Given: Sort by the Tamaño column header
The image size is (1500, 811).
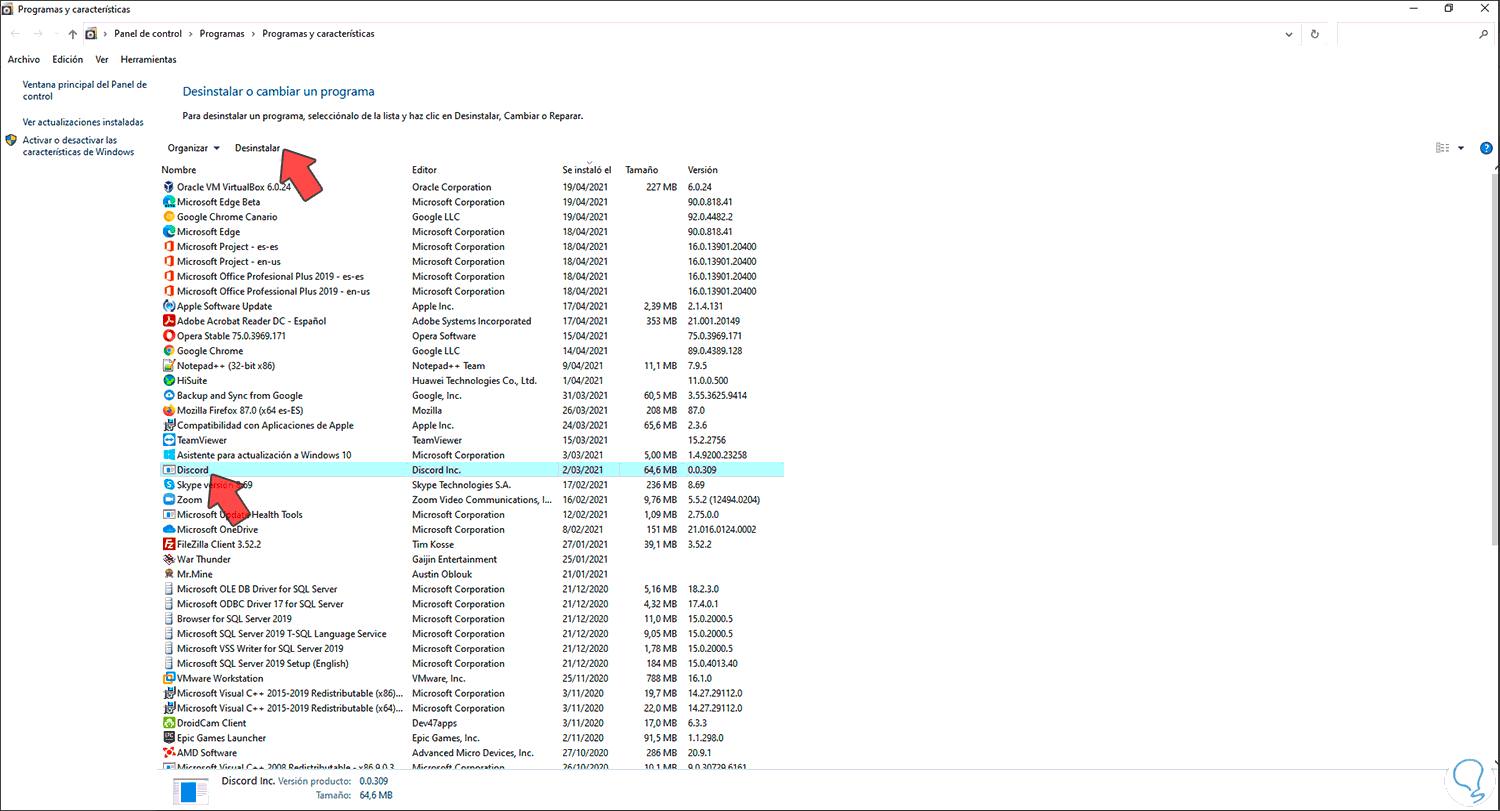Looking at the screenshot, I should pyautogui.click(x=642, y=170).
